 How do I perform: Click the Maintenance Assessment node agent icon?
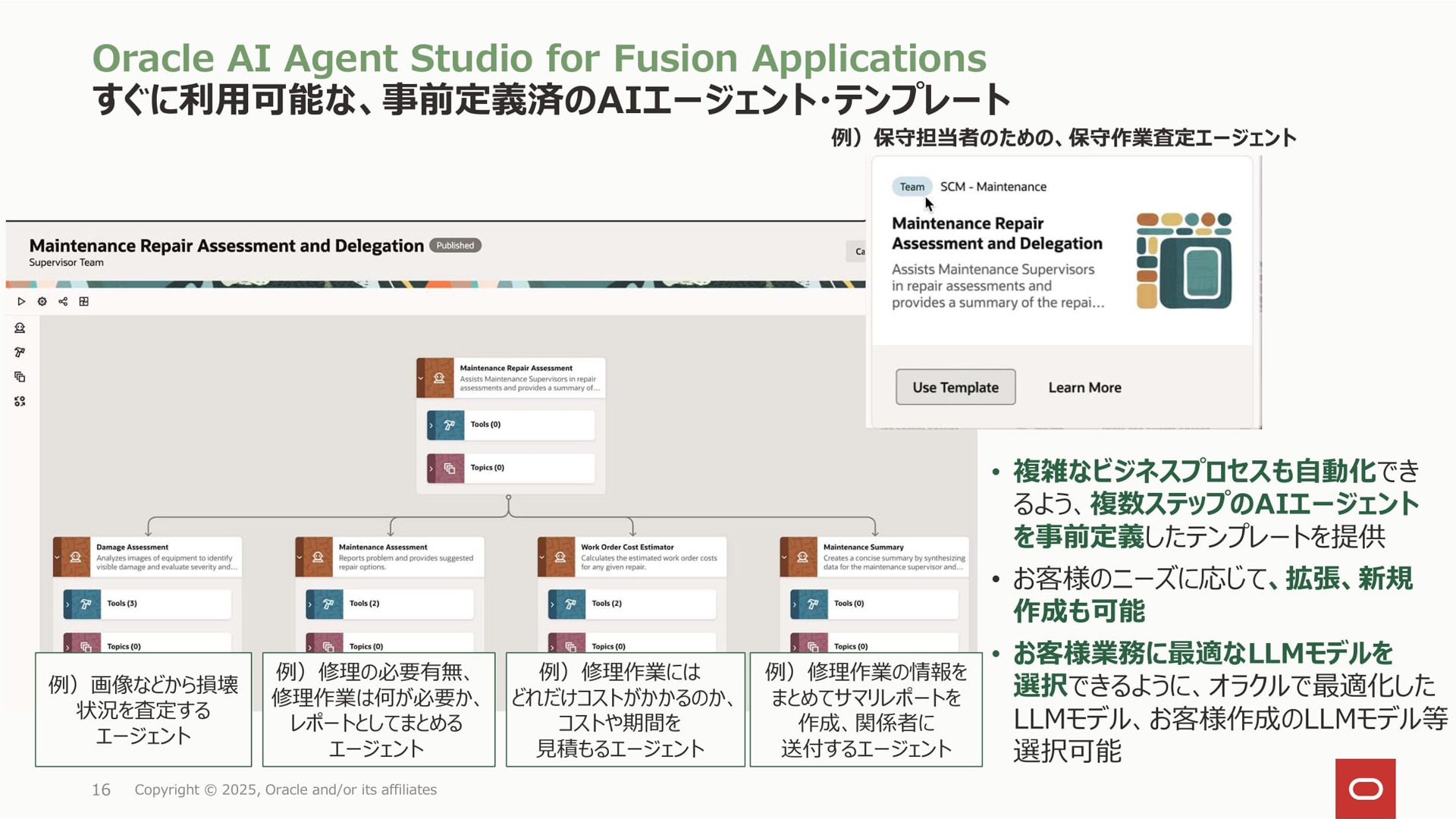click(x=318, y=557)
